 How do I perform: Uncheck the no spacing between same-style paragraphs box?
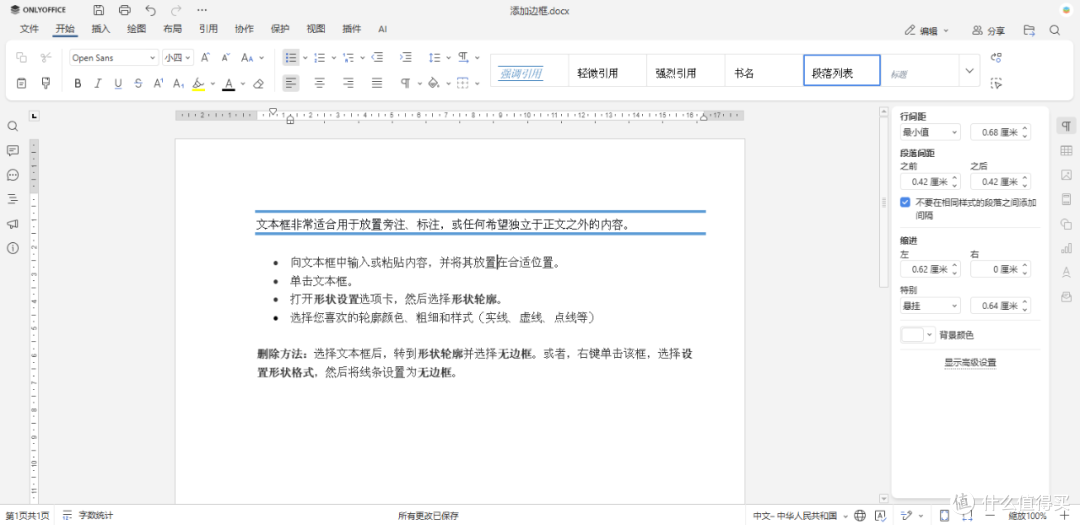[x=905, y=203]
